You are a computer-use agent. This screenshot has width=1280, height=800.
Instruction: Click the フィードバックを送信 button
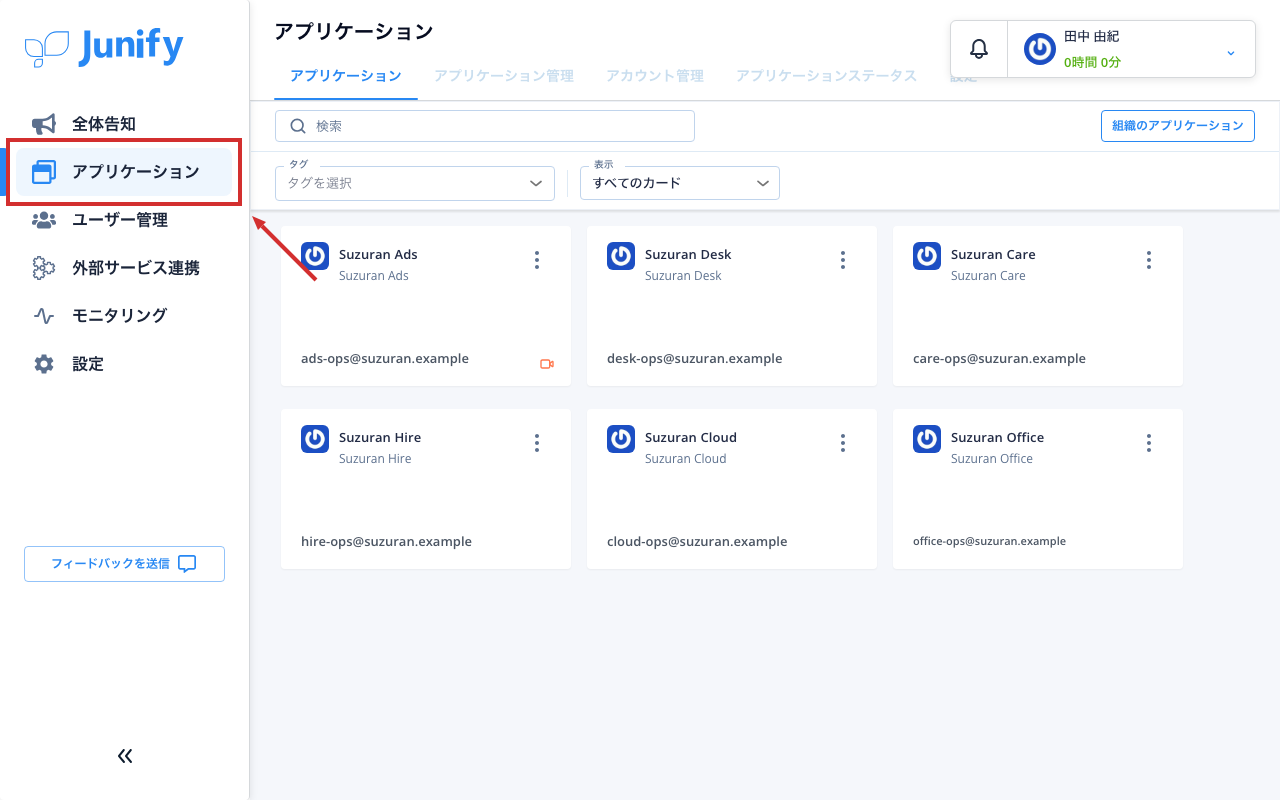tap(125, 564)
